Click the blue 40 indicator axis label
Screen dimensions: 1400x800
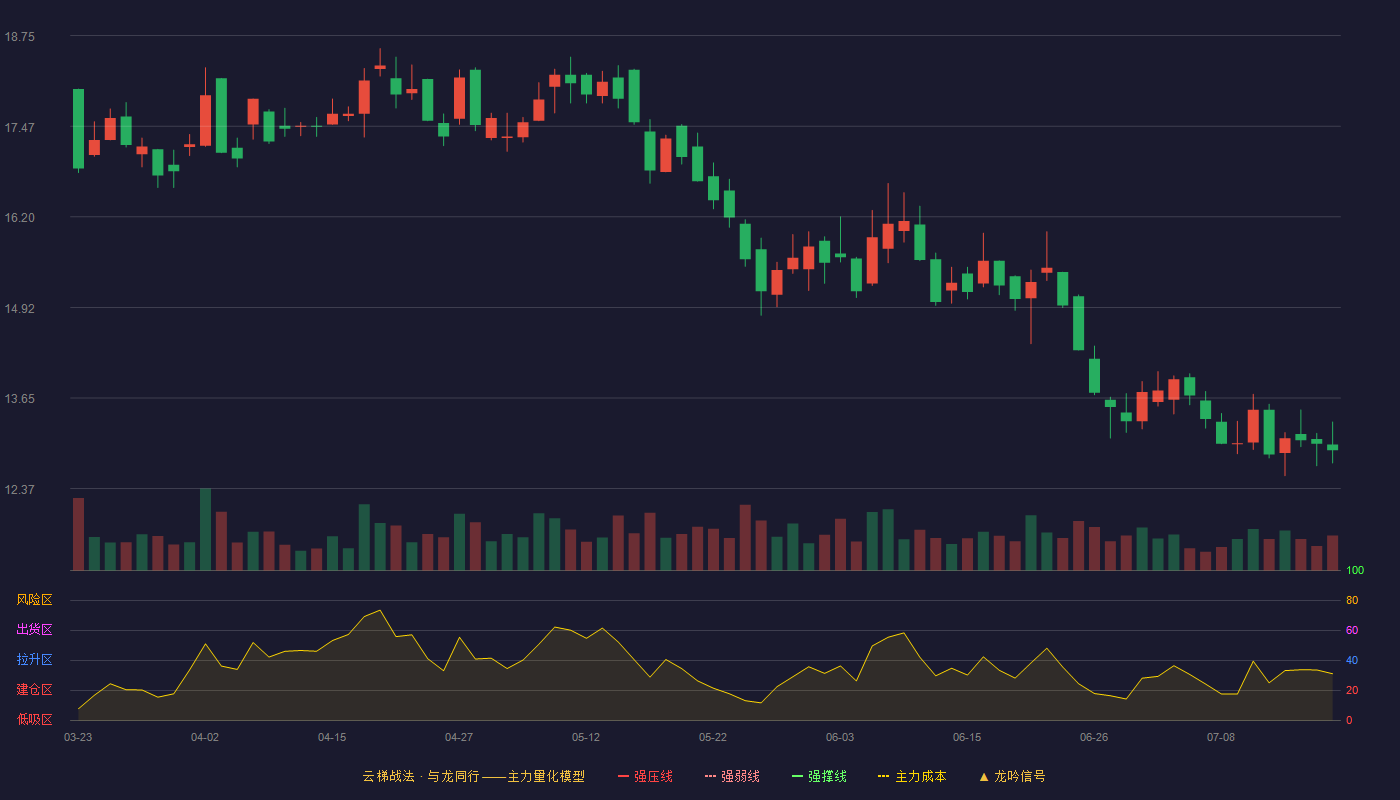[x=1352, y=661]
